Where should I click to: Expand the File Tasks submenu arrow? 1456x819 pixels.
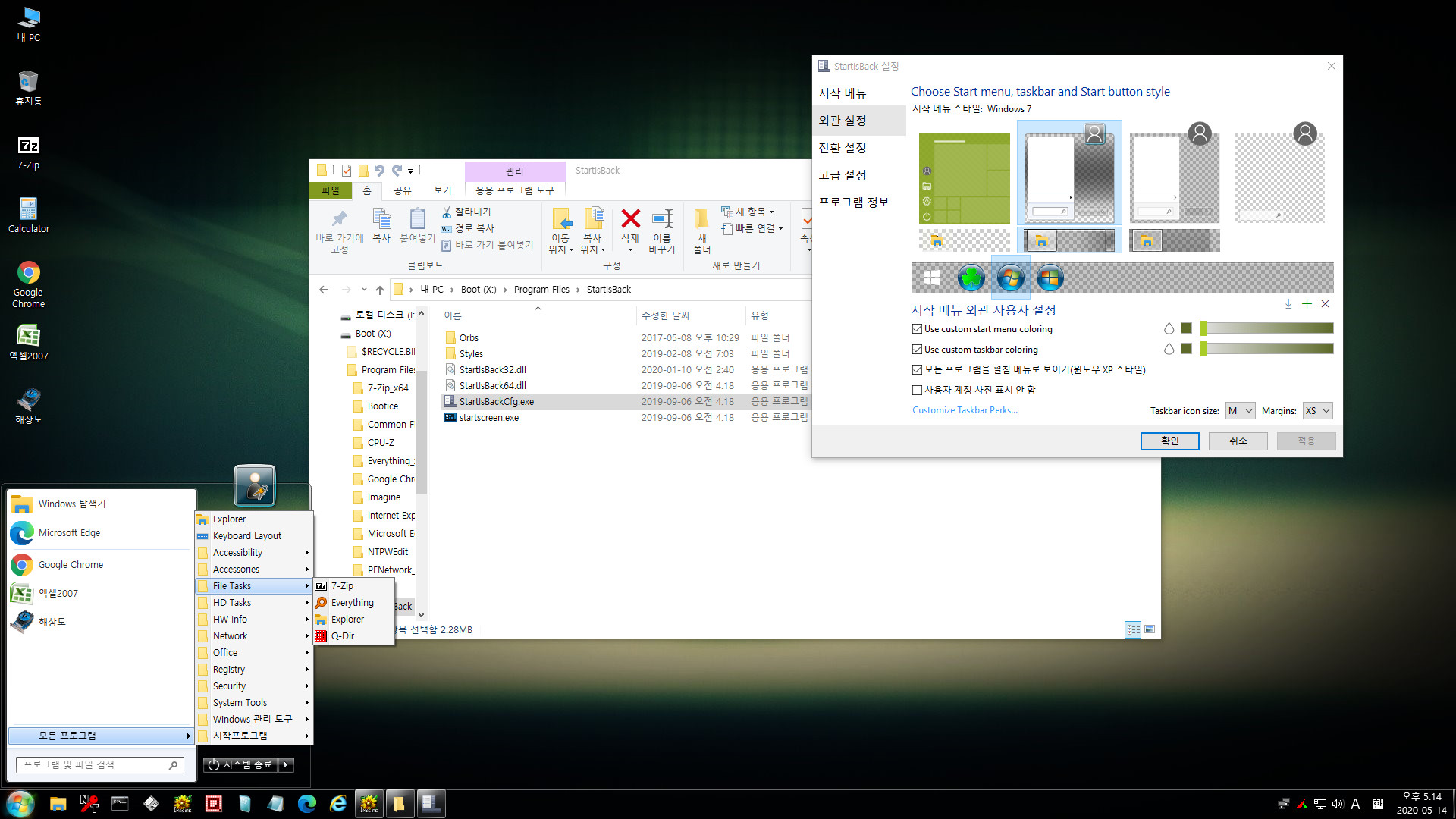tap(307, 586)
